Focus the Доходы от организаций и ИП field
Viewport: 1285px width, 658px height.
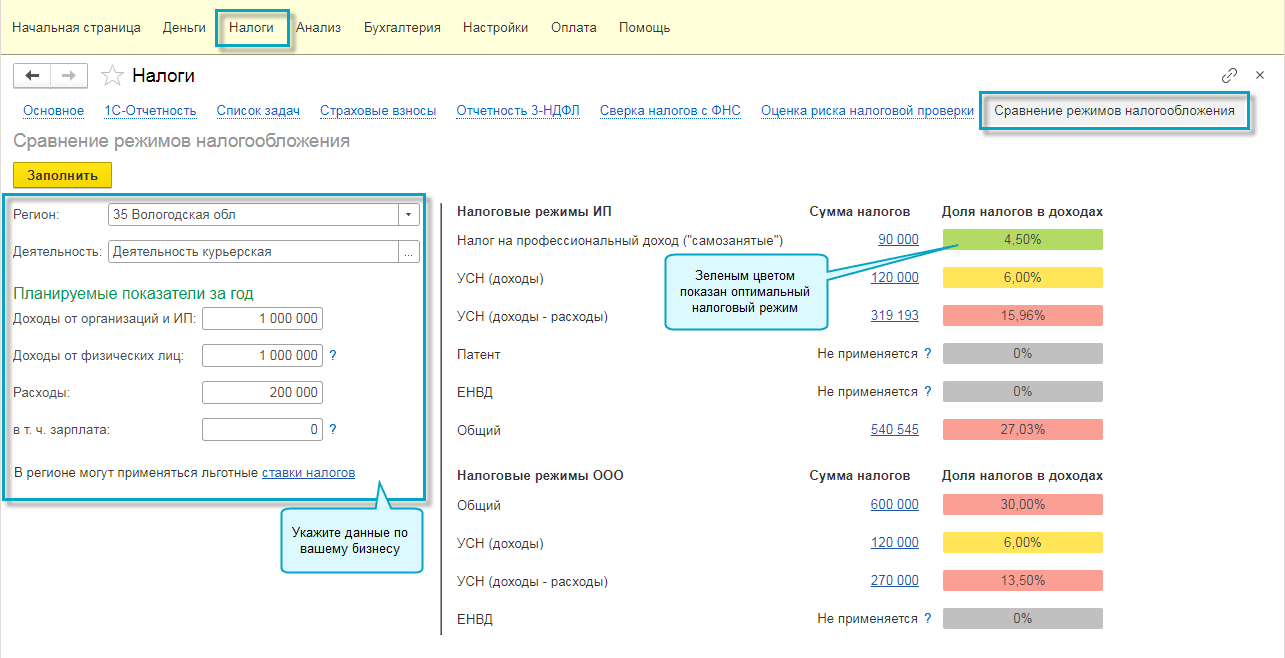pyautogui.click(x=262, y=319)
